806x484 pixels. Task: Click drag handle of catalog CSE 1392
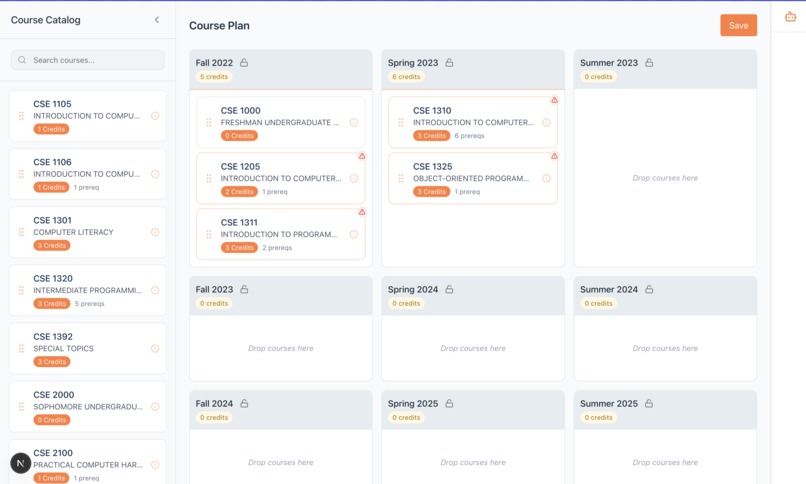pyautogui.click(x=21, y=348)
